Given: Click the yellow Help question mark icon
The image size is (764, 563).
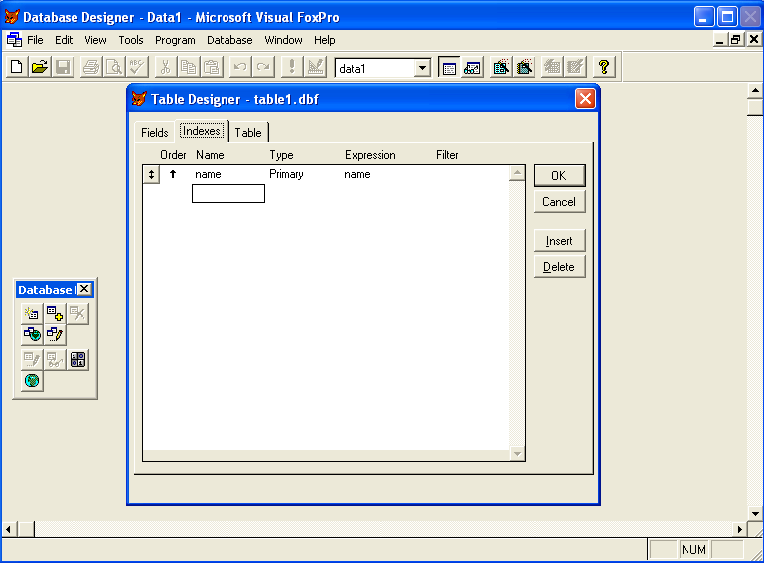Looking at the screenshot, I should tap(604, 67).
